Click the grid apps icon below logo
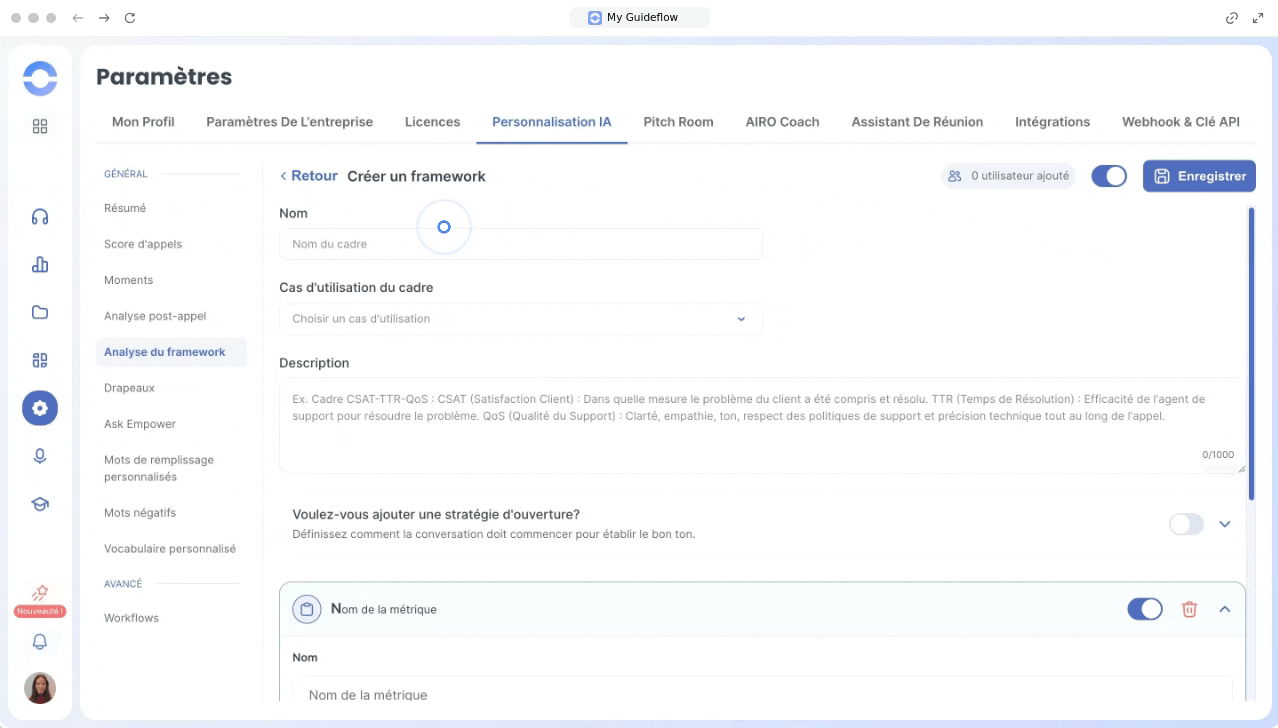Image resolution: width=1278 pixels, height=728 pixels. click(x=40, y=127)
